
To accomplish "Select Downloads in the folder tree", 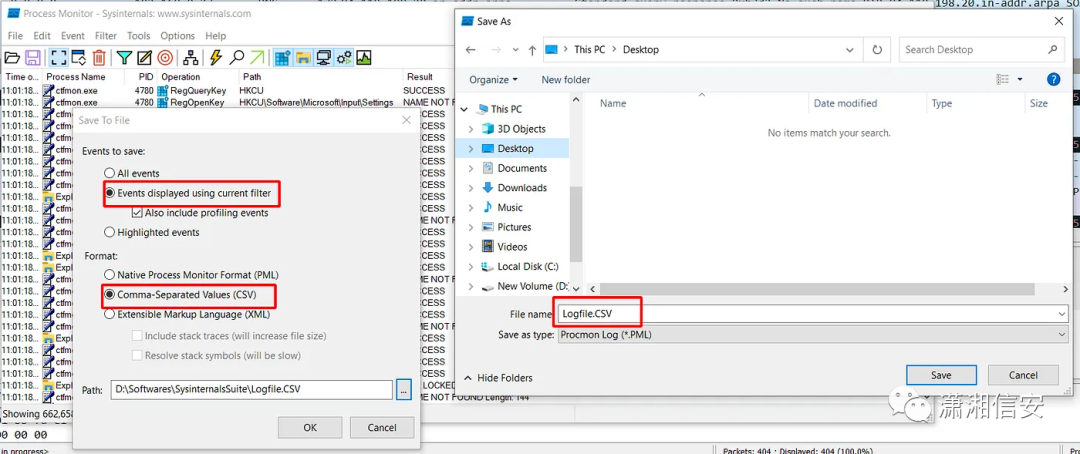I will (522, 187).
